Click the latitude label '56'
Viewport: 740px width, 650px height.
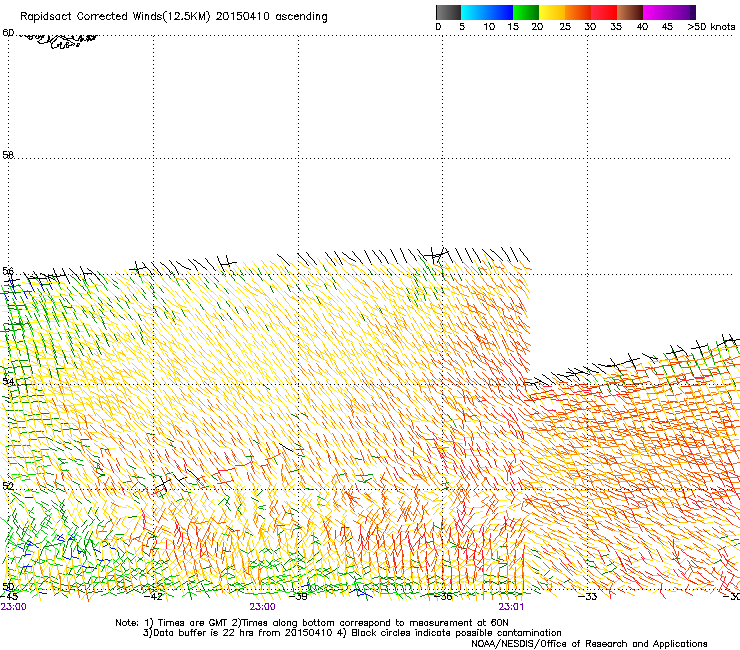pyautogui.click(x=8, y=271)
